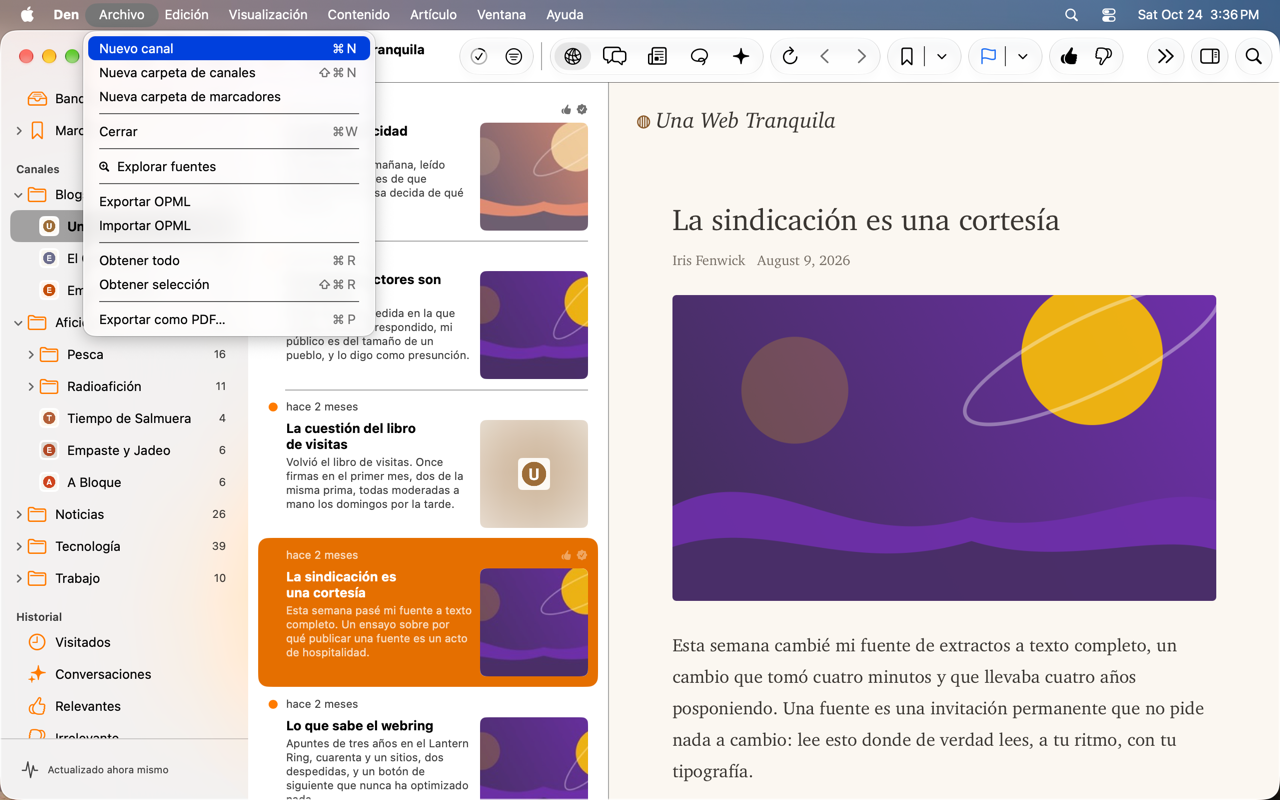Open the bookmark dropdown arrow
This screenshot has width=1280, height=800.
pyautogui.click(x=942, y=57)
